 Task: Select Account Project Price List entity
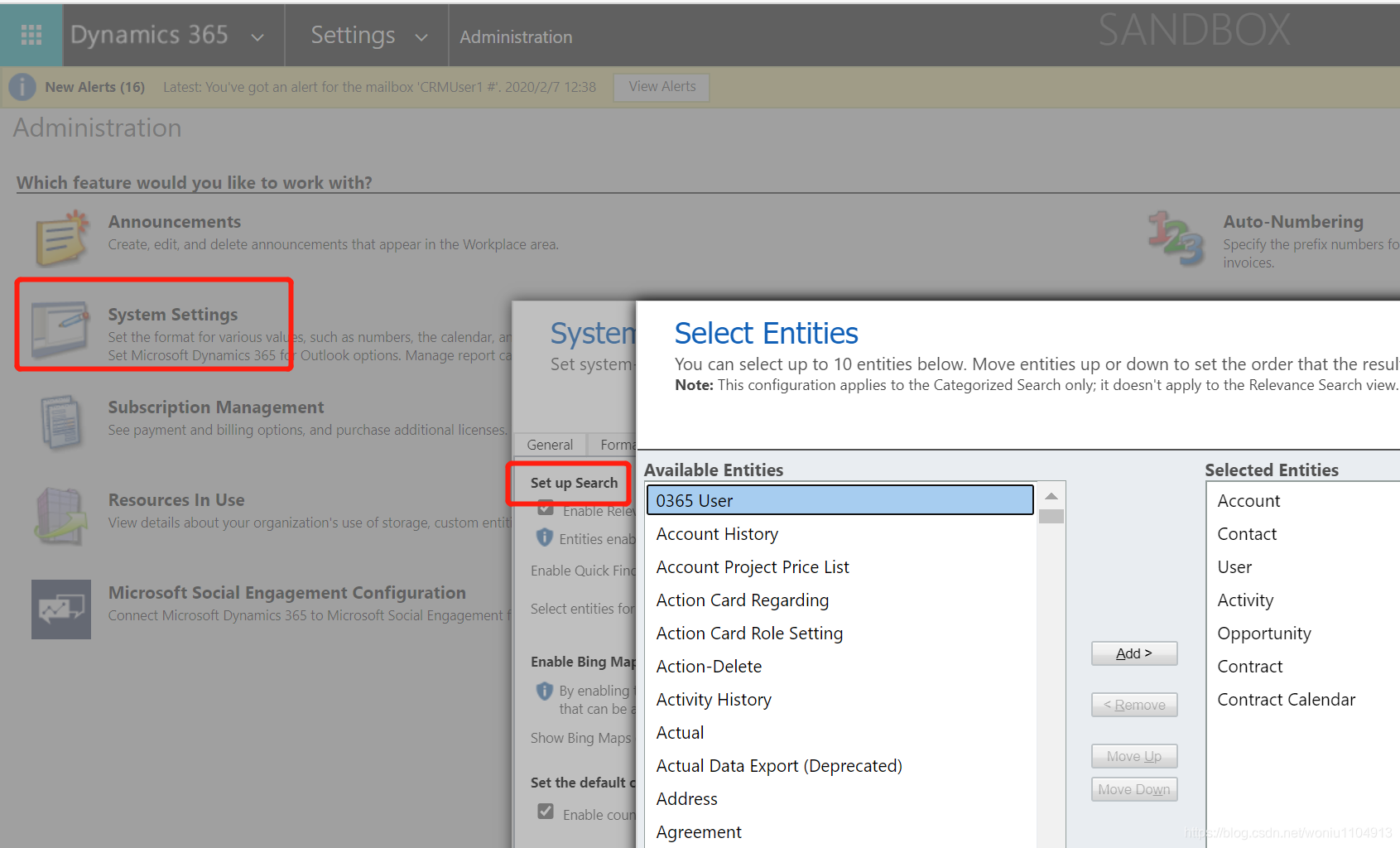coord(840,567)
